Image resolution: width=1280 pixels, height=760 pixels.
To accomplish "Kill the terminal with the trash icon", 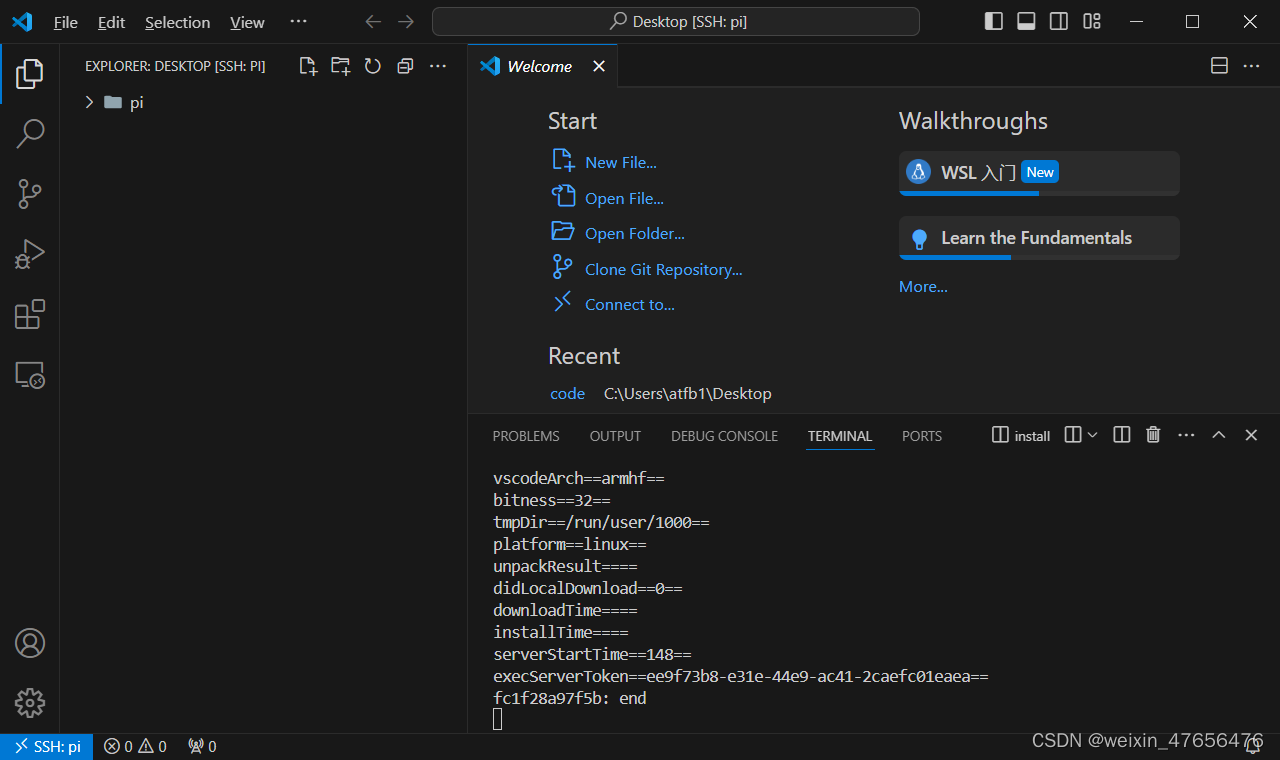I will (1153, 435).
